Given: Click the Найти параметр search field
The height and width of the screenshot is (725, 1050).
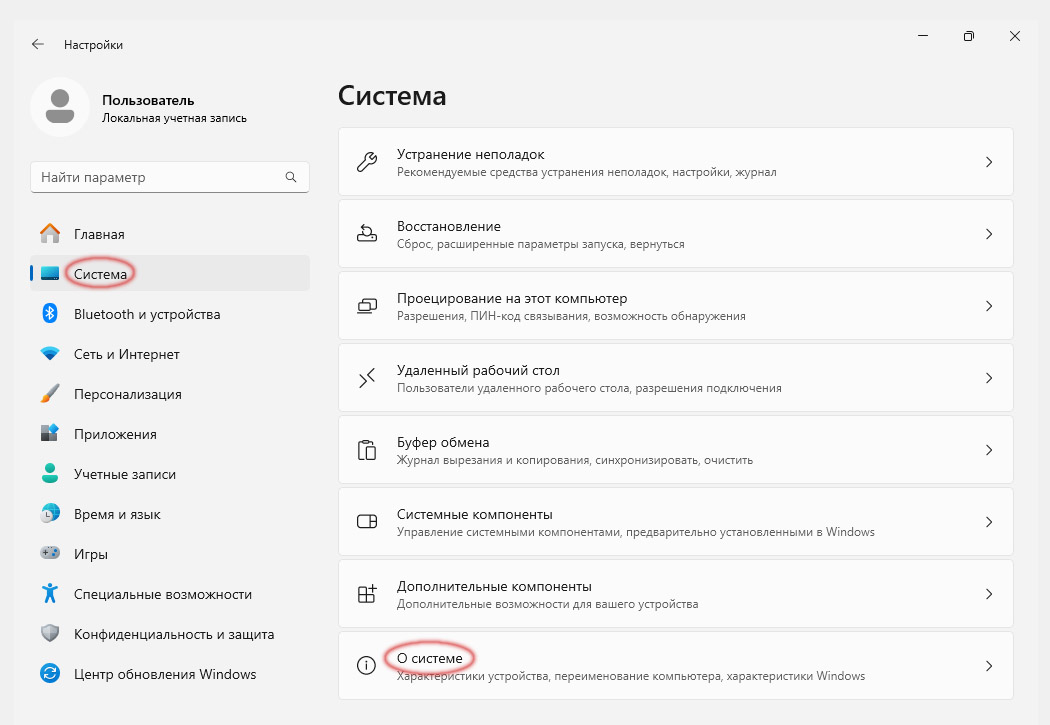Looking at the screenshot, I should click(170, 176).
